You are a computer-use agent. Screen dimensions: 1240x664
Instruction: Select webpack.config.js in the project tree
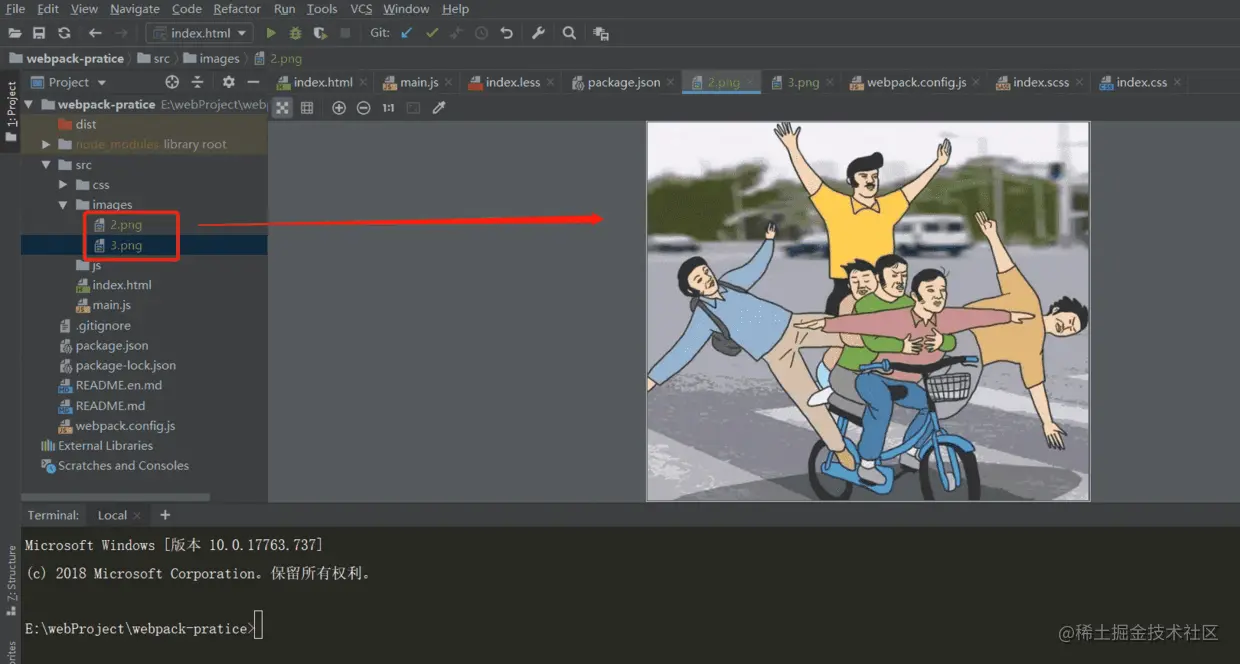coord(125,425)
